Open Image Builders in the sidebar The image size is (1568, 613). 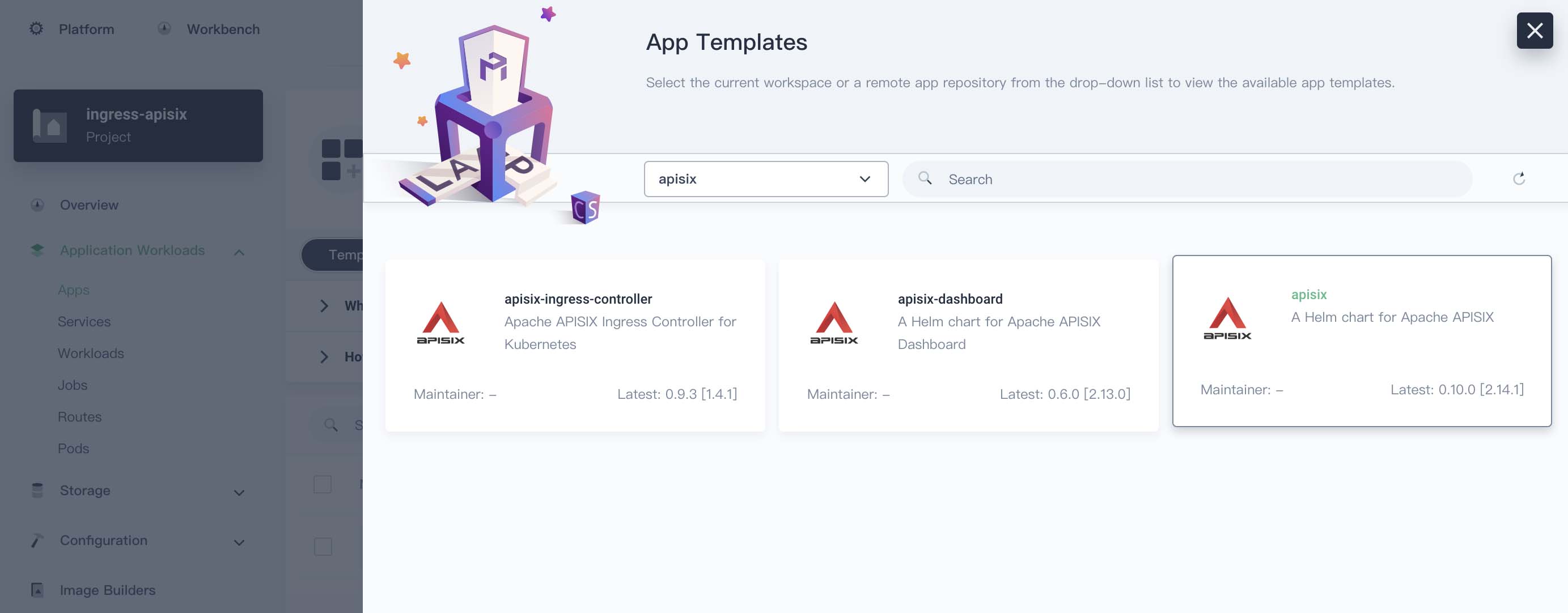point(107,590)
